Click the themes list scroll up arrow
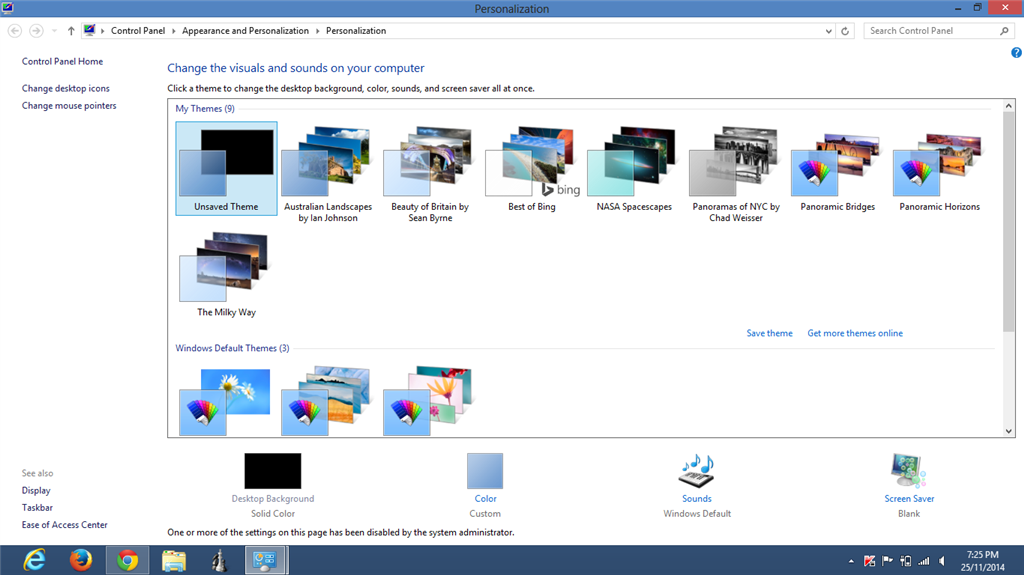The width and height of the screenshot is (1024, 575). click(x=1009, y=105)
